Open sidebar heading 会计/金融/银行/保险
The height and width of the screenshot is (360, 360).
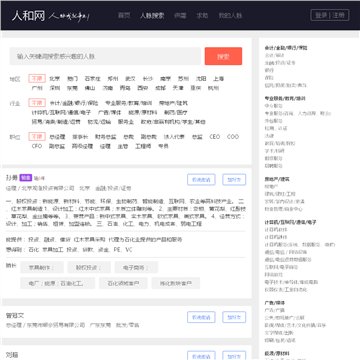pos(286,48)
